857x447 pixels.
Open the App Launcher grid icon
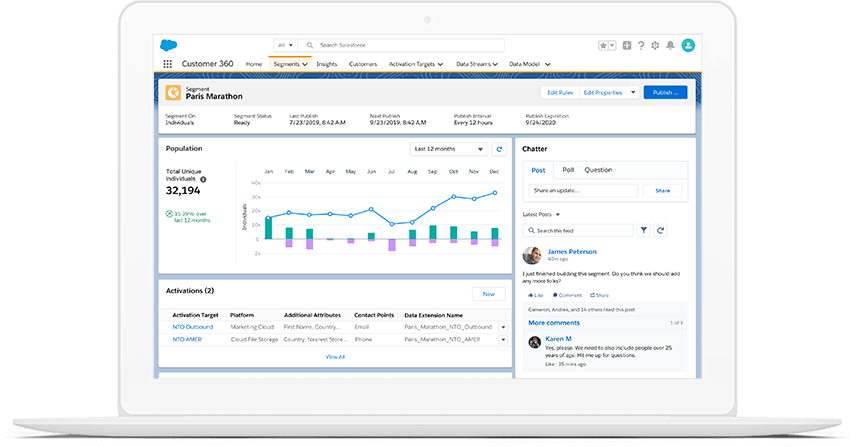point(167,64)
